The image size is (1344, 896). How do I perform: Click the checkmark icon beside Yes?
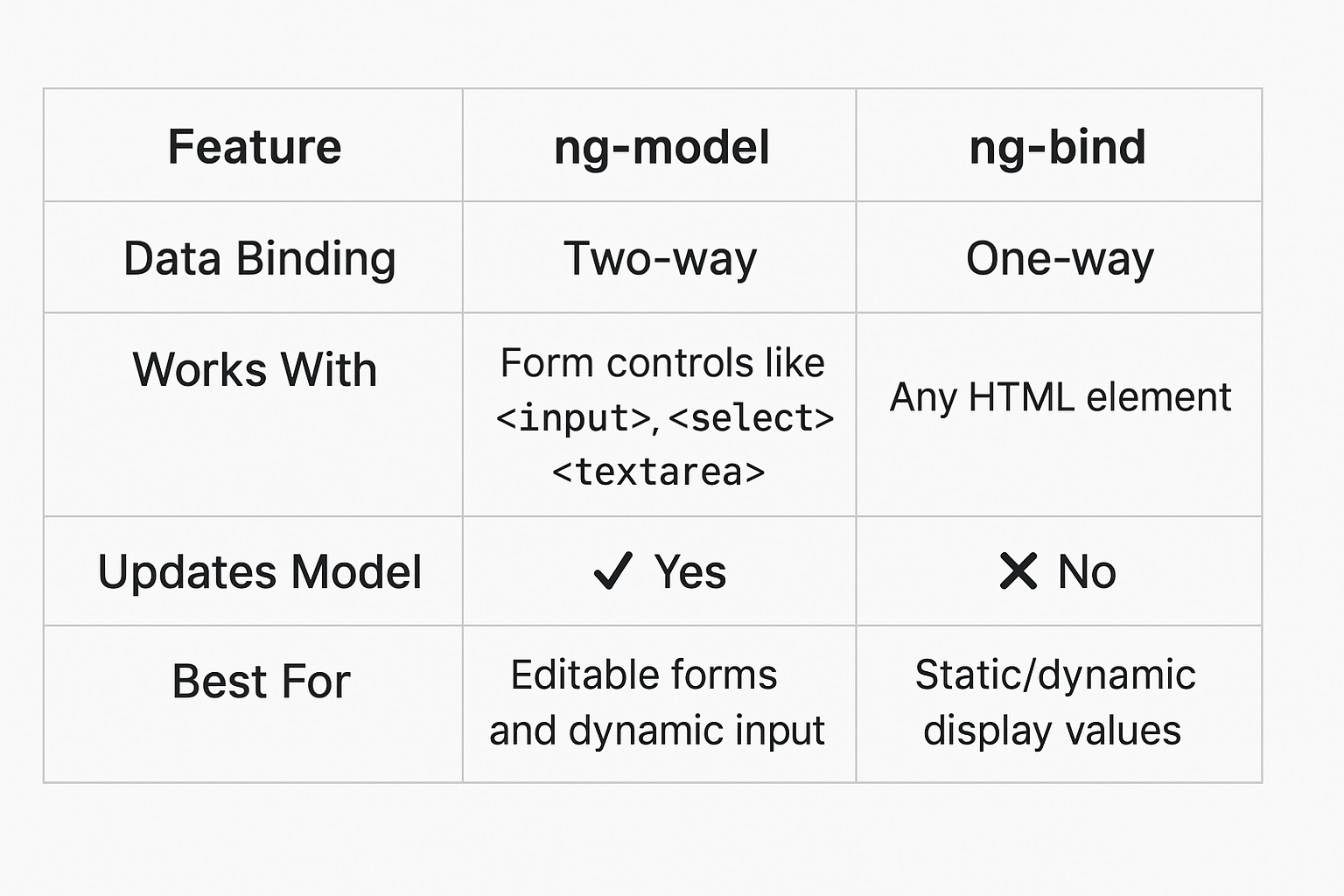(612, 571)
